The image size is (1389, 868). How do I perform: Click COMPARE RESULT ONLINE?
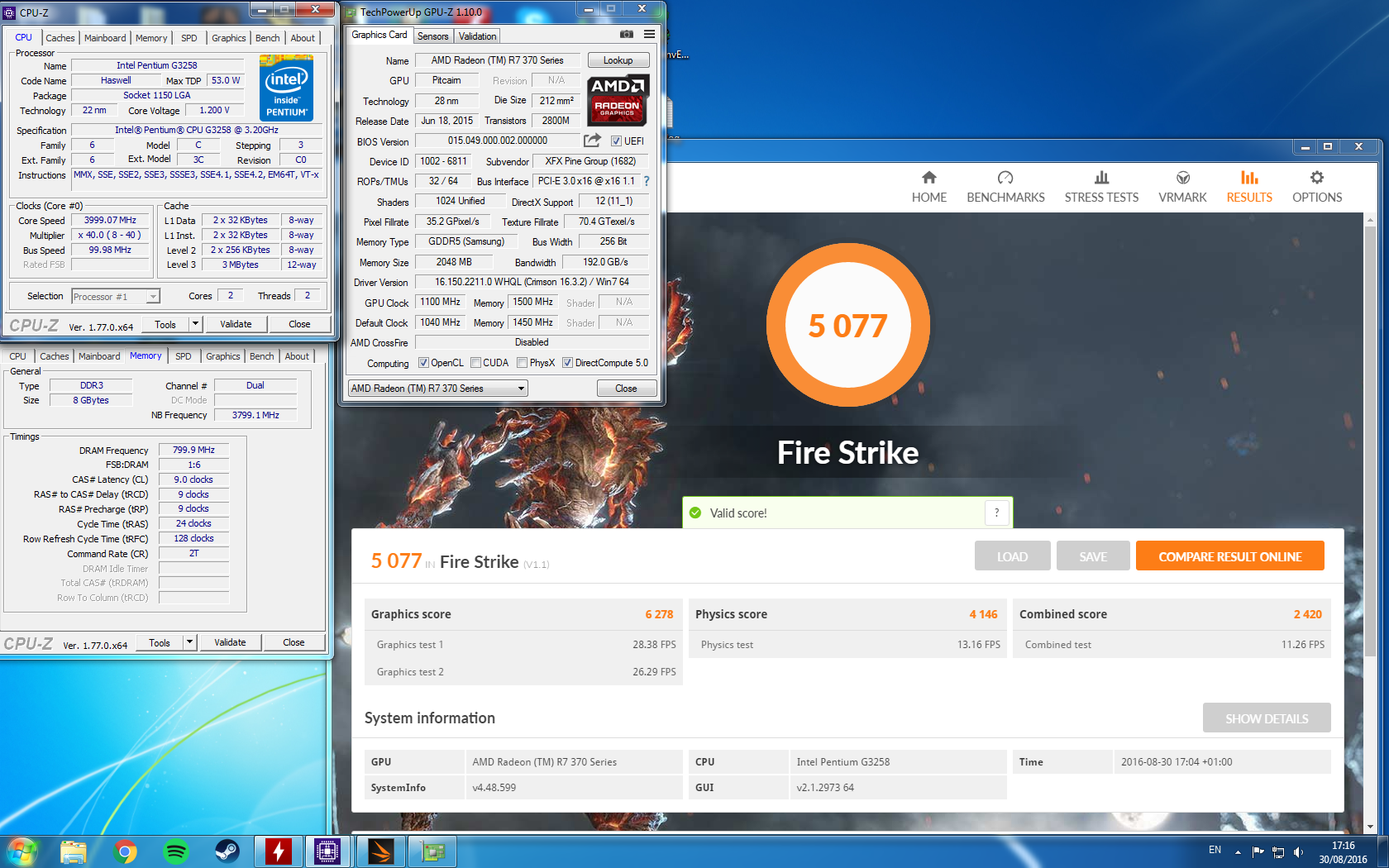point(1229,556)
